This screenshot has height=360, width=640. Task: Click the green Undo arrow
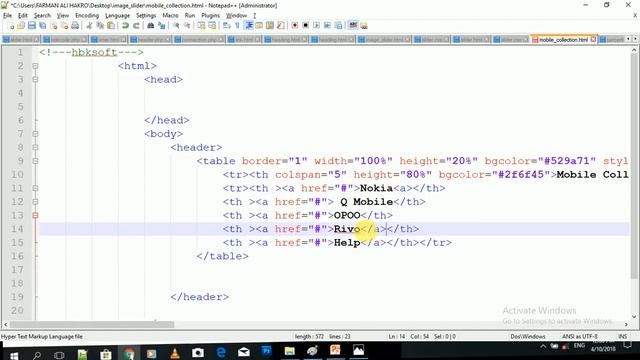125,26
